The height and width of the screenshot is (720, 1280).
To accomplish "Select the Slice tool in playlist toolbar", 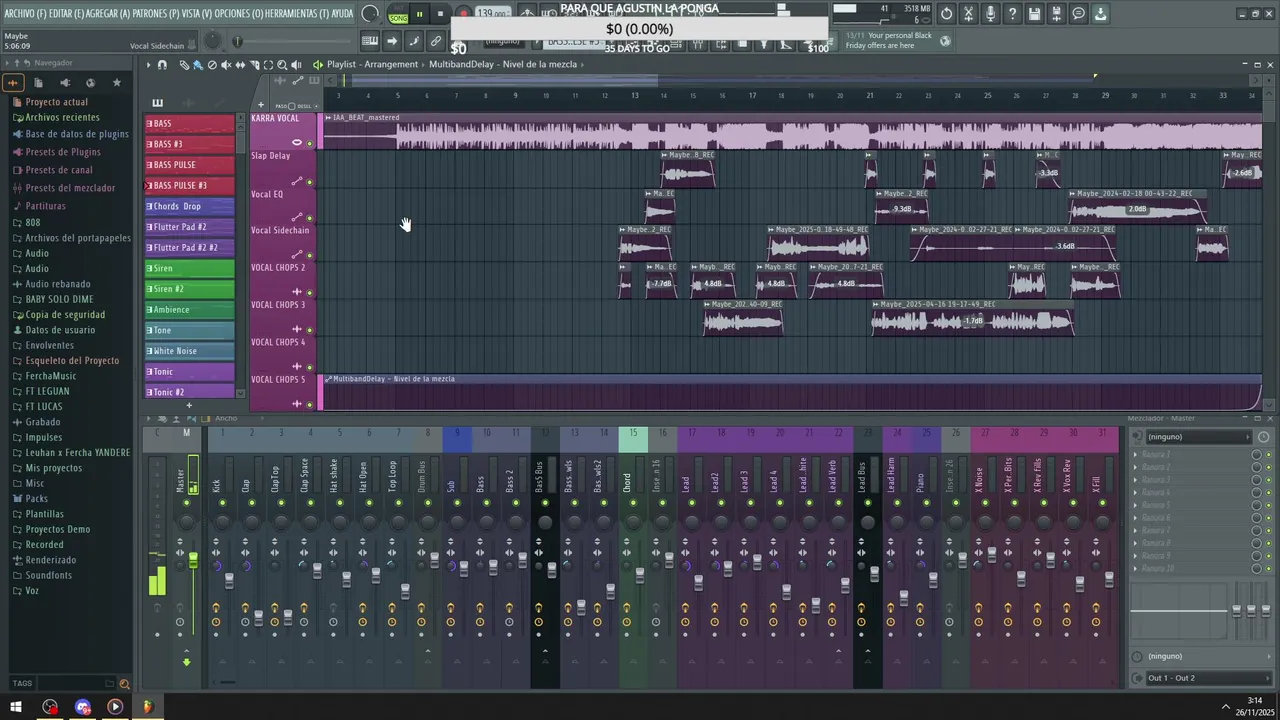I will [254, 64].
